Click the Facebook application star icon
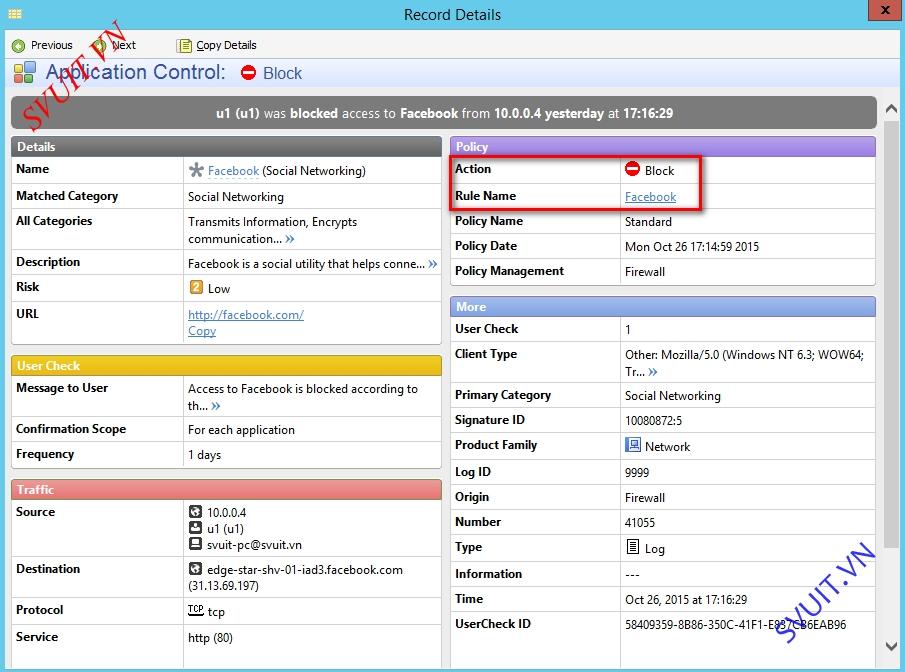905x672 pixels. [x=196, y=170]
